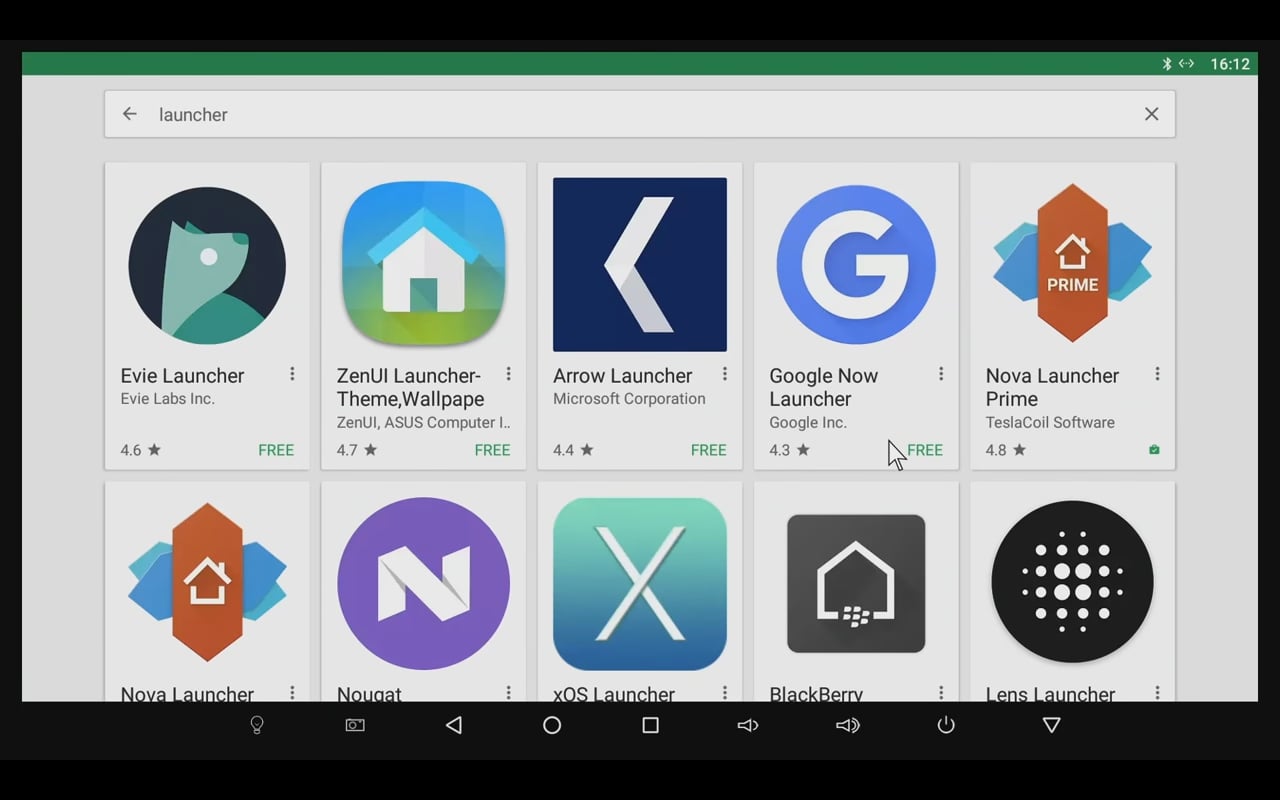The image size is (1280, 800).
Task: Collapse navigation bar with down arrow
Action: click(x=1051, y=725)
